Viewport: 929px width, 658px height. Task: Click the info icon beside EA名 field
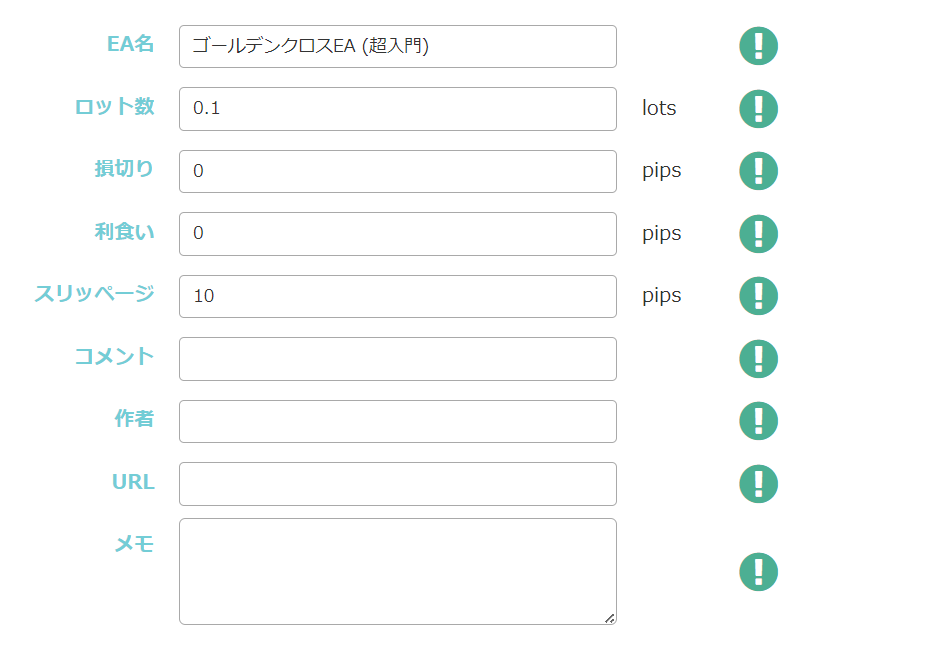pos(758,46)
